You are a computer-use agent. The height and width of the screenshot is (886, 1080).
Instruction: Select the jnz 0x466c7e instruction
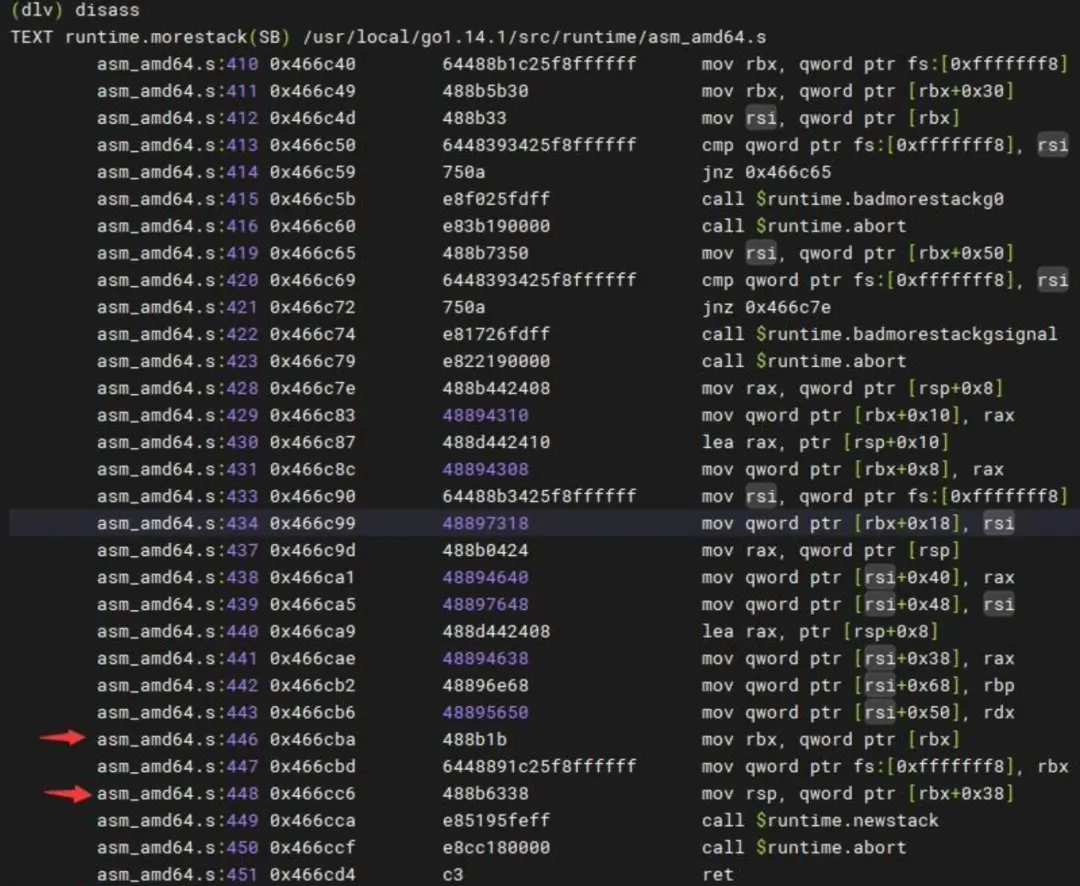click(766, 307)
